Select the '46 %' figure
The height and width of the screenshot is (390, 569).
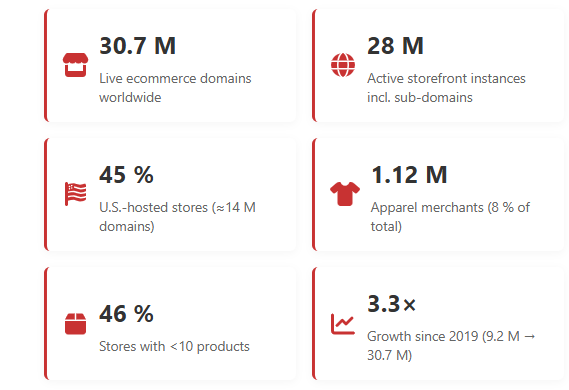(x=126, y=314)
